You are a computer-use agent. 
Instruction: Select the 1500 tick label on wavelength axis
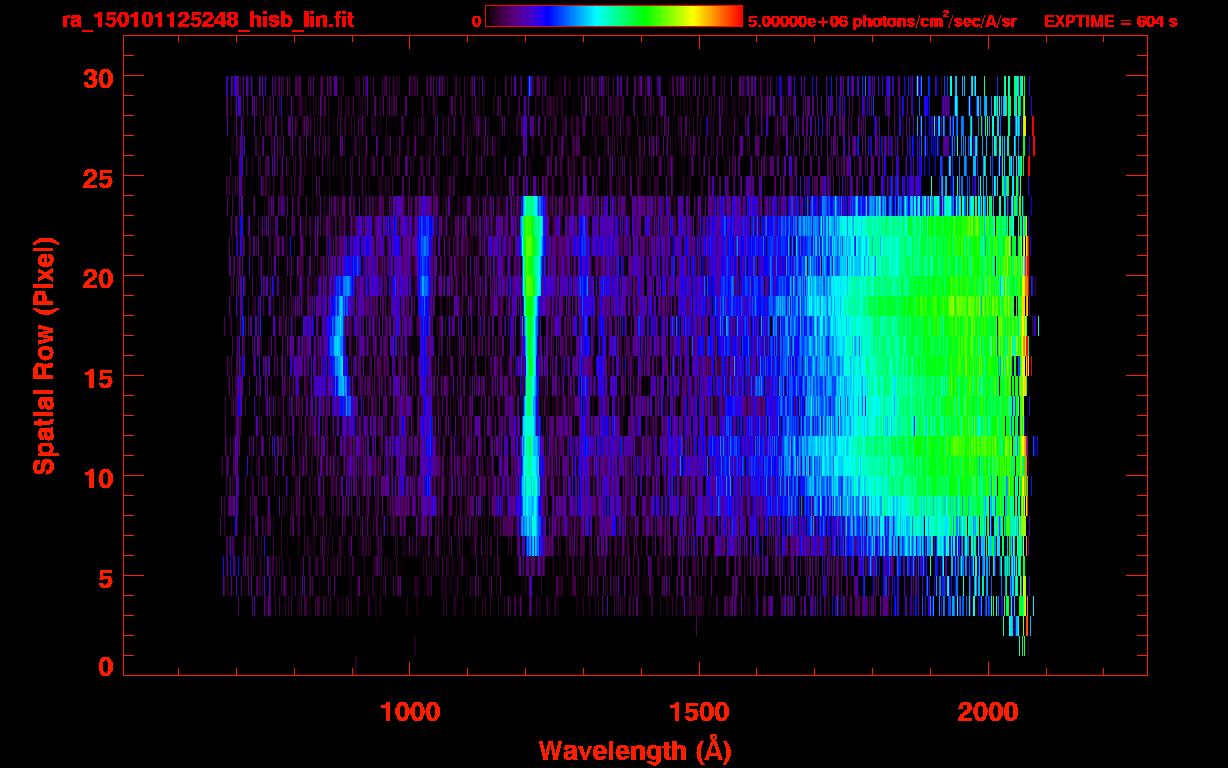[x=698, y=712]
